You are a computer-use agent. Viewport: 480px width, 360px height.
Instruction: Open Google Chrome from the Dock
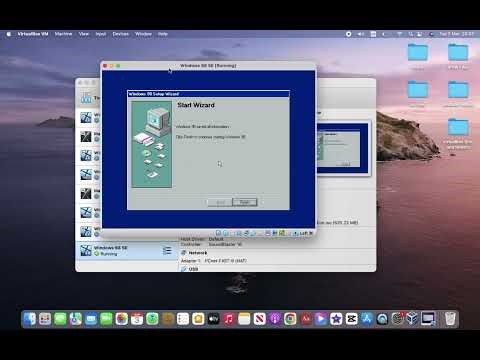coord(290,319)
